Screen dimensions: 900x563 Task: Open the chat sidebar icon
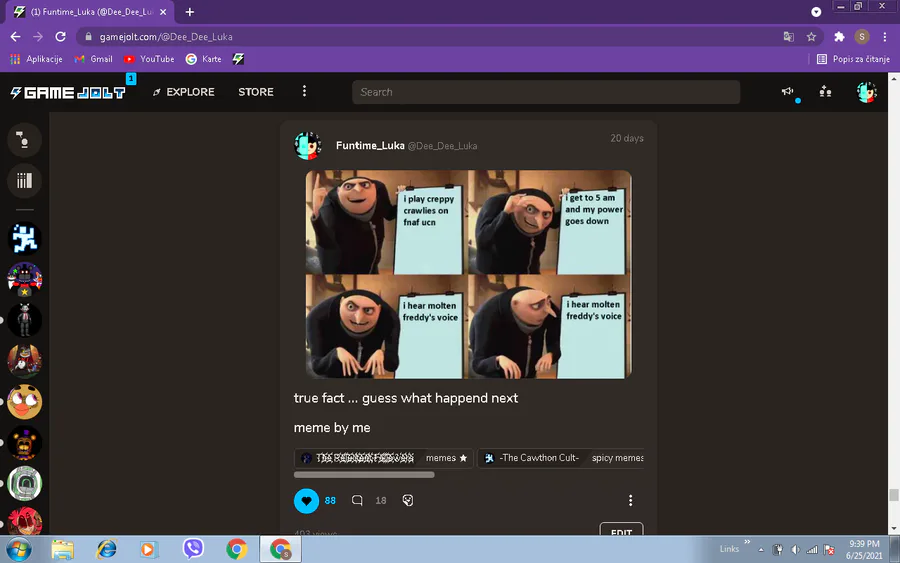pyautogui.click(x=24, y=139)
